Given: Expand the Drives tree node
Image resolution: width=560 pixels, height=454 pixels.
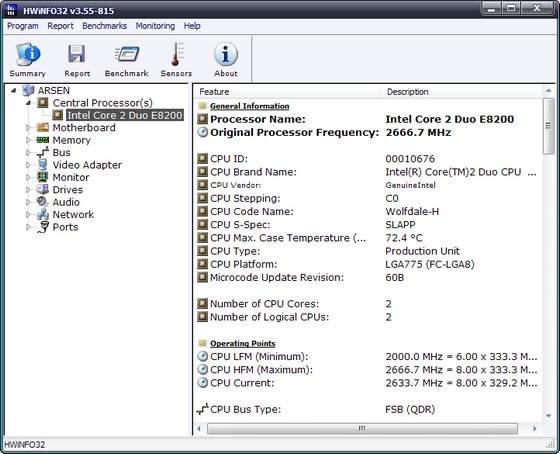Looking at the screenshot, I should pos(28,190).
